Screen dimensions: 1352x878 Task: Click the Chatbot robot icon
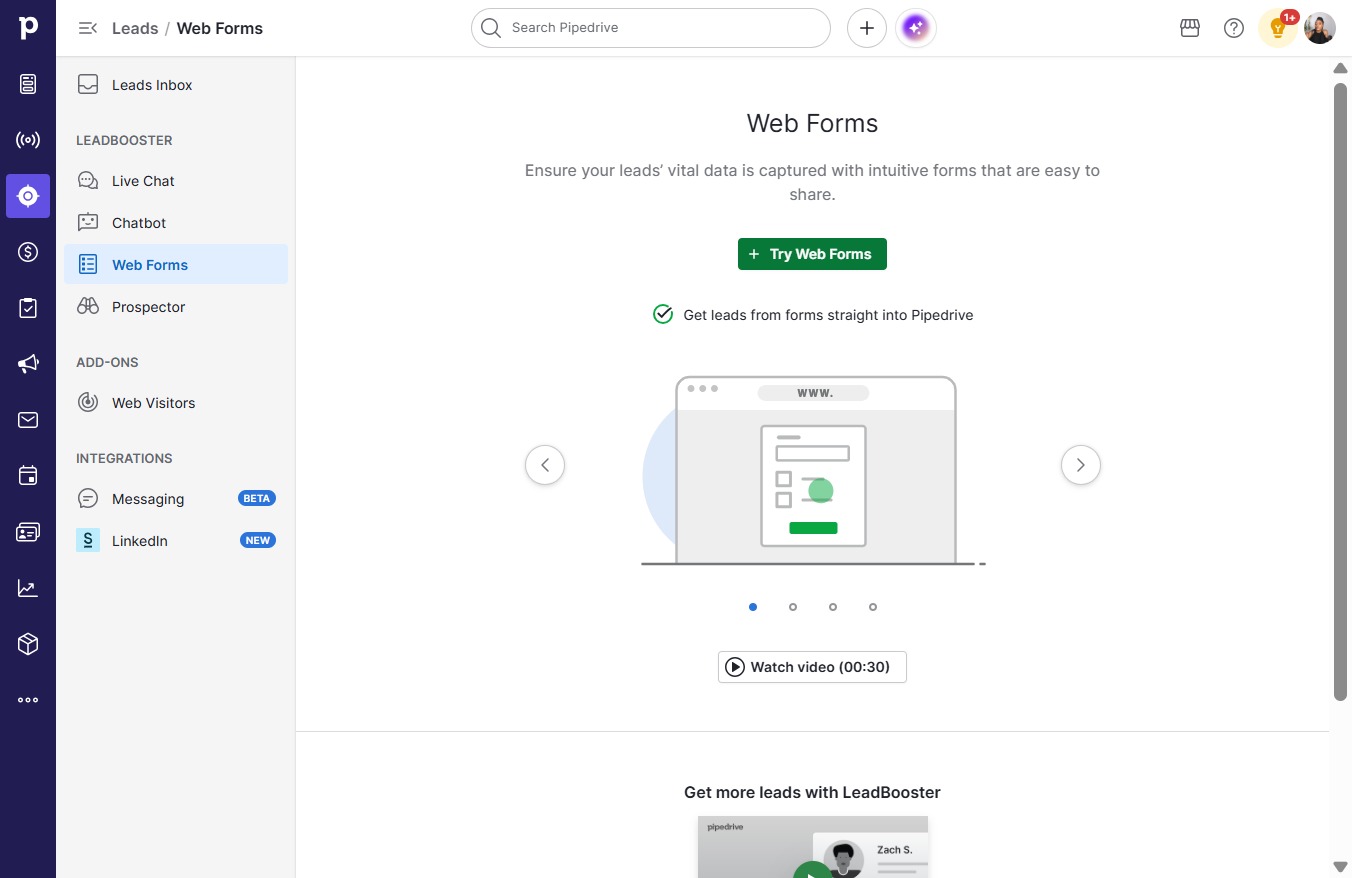(x=88, y=223)
